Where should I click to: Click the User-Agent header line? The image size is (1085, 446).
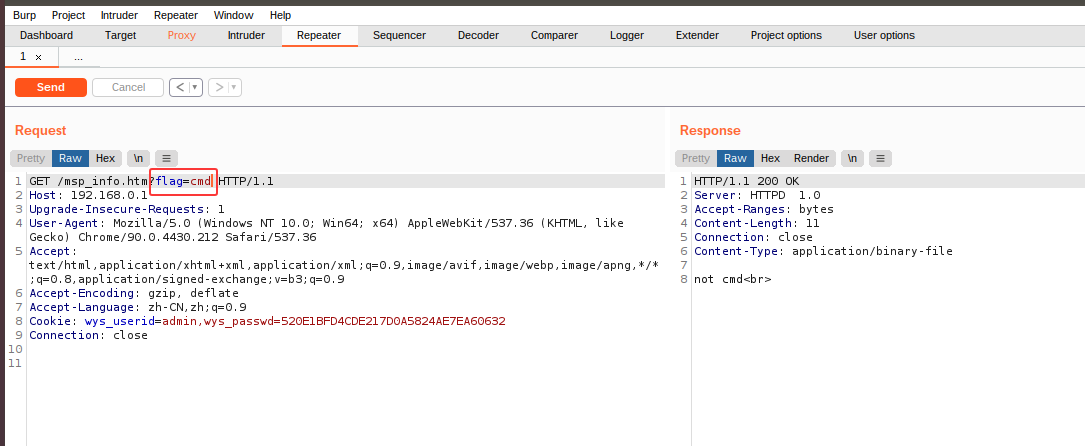(326, 230)
